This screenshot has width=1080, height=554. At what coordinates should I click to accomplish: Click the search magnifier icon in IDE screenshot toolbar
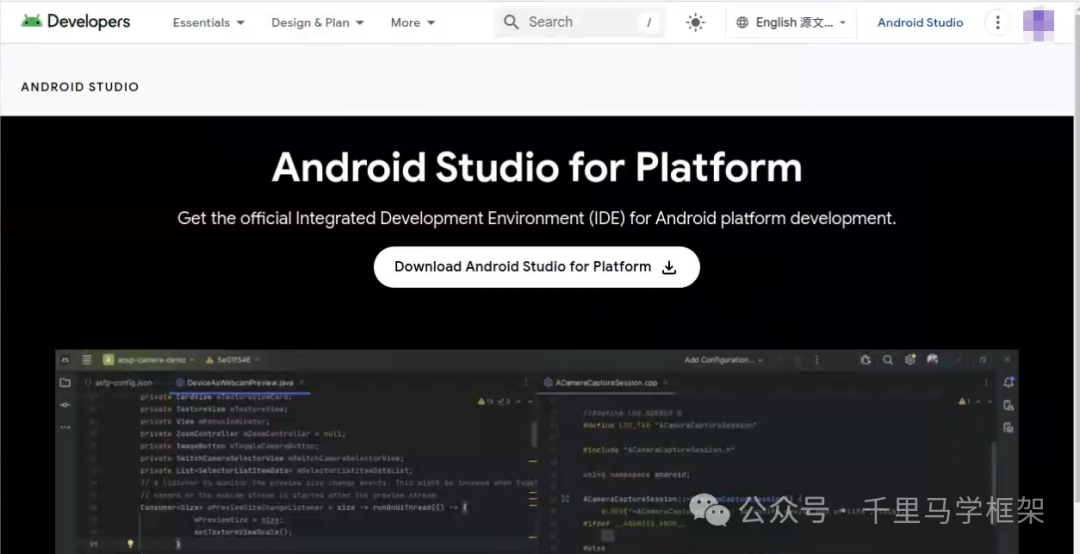(x=888, y=360)
